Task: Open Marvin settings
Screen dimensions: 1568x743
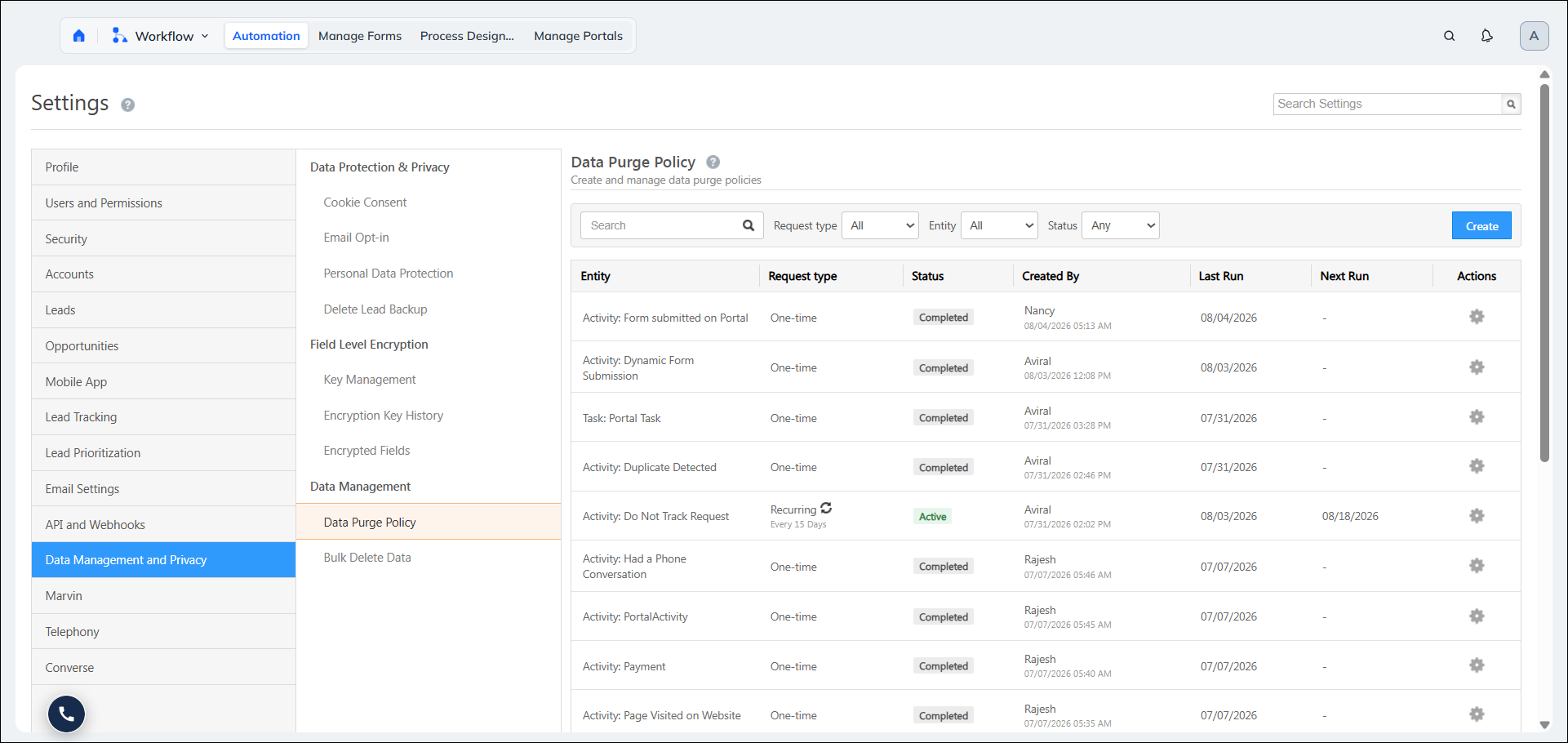Action: [163, 596]
